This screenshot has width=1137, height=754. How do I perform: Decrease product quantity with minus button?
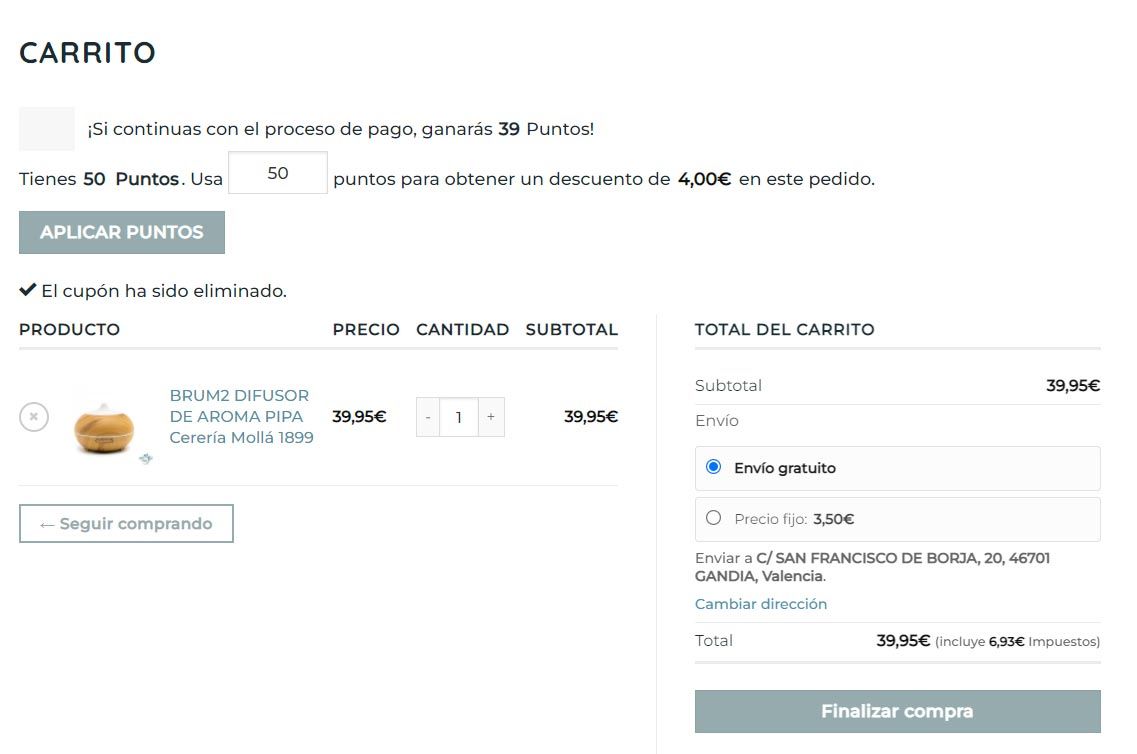pos(428,417)
